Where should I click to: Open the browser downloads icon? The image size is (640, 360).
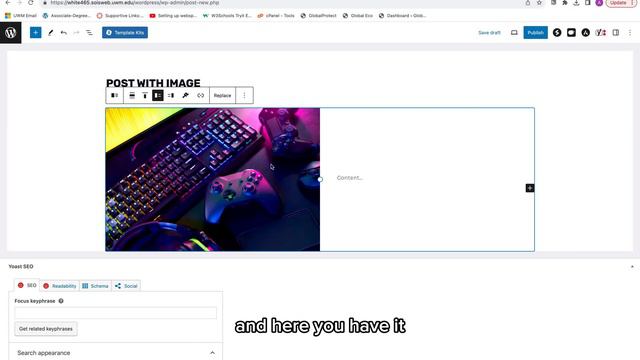[576, 2]
